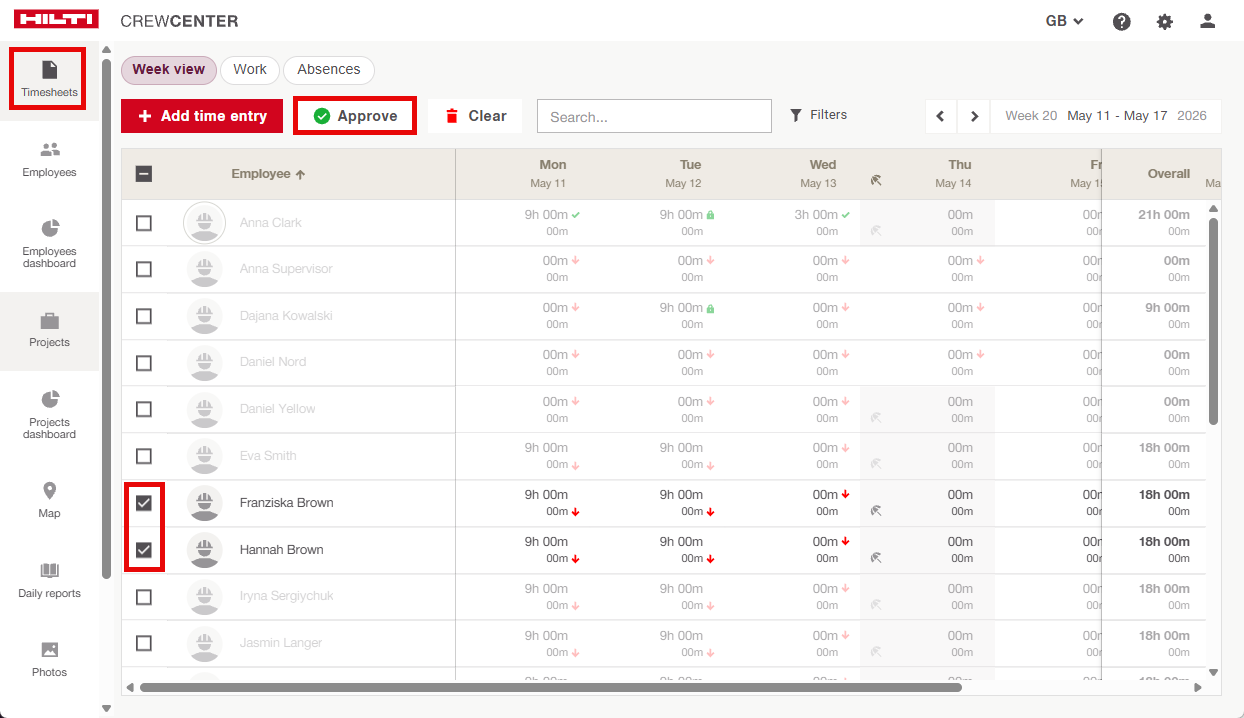The image size is (1244, 718).
Task: Click Anna Clark's overall 21h 00m total
Action: point(1164,215)
